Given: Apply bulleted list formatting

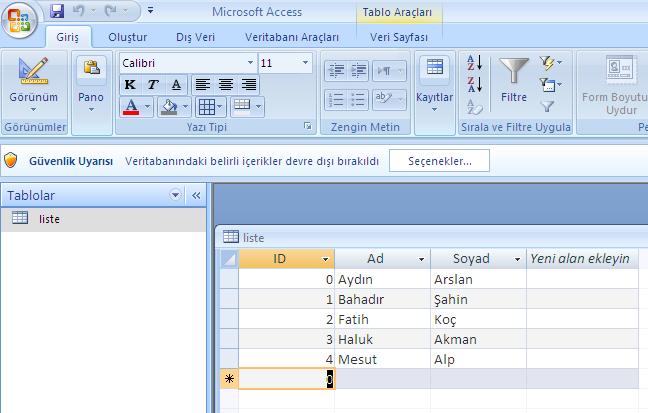Looking at the screenshot, I should point(358,100).
